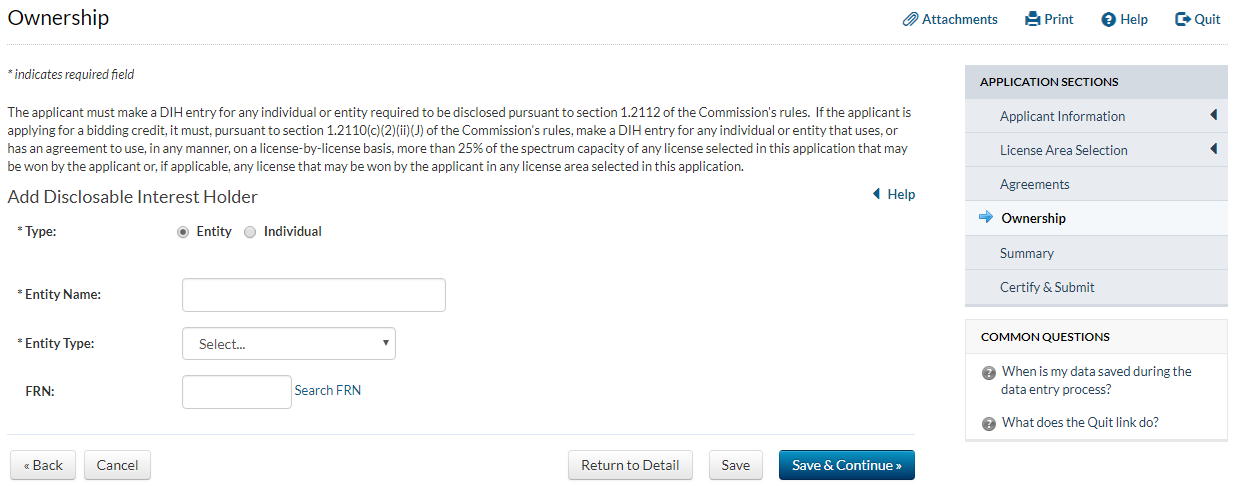Expand the Applicant Information section arrow

click(1213, 116)
